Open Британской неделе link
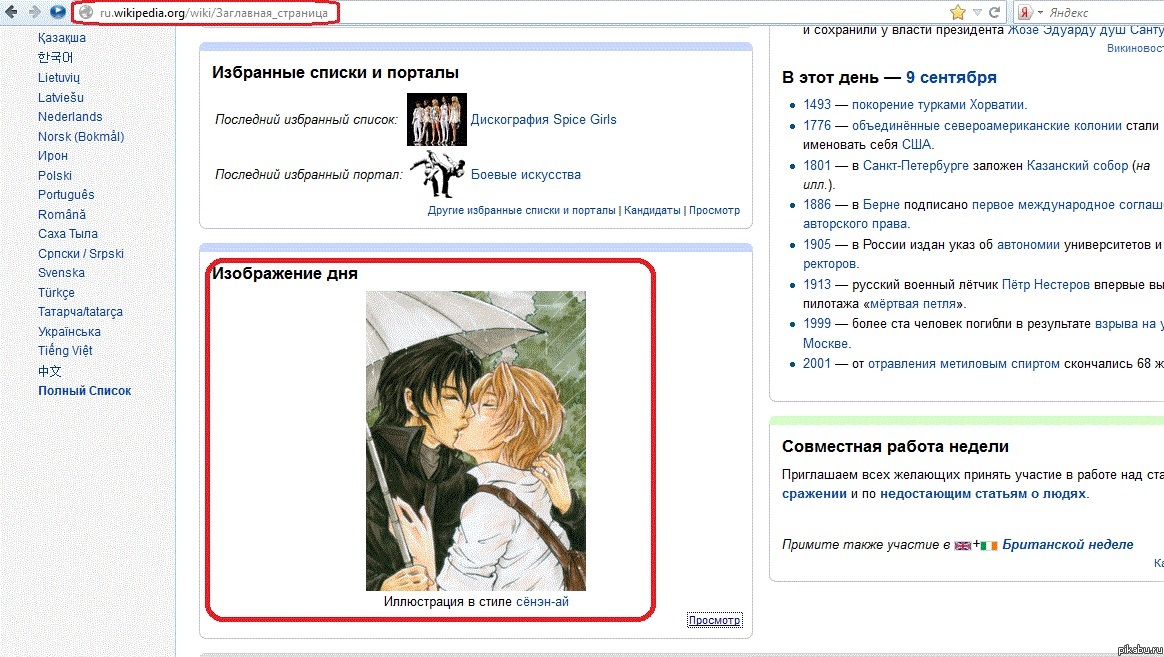Image resolution: width=1164 pixels, height=657 pixels. [x=1067, y=545]
